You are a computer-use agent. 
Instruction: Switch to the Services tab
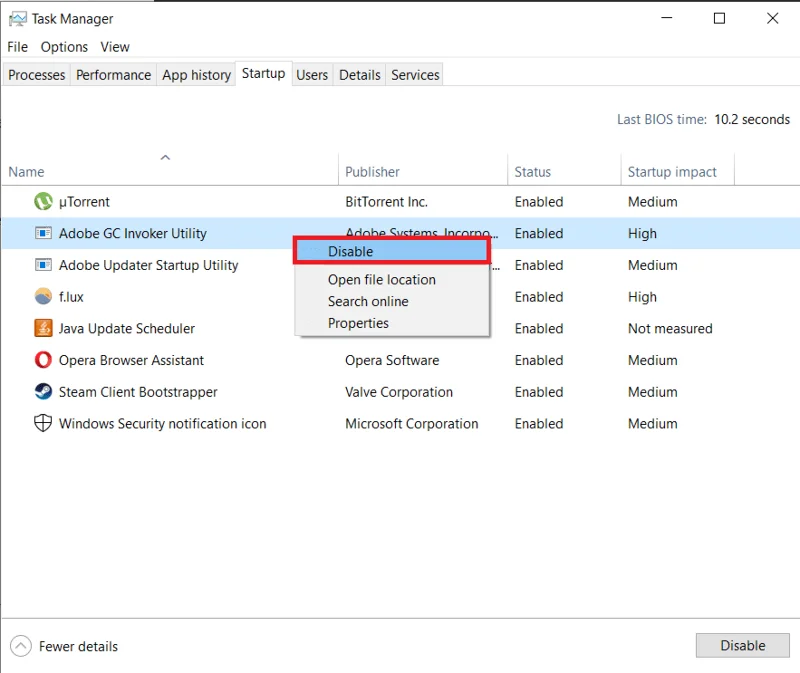[x=415, y=75]
